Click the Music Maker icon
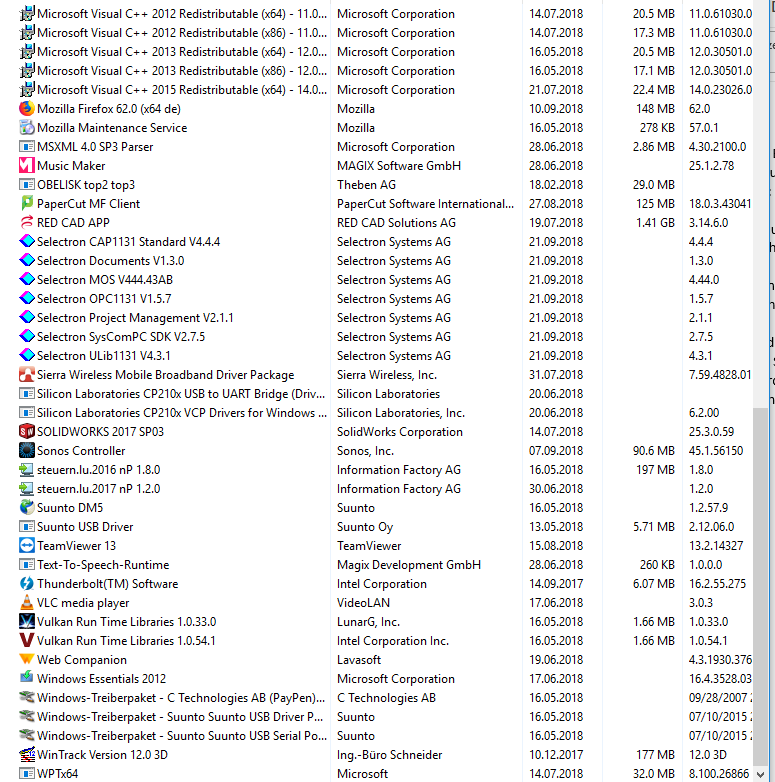This screenshot has height=782, width=775. (26, 166)
